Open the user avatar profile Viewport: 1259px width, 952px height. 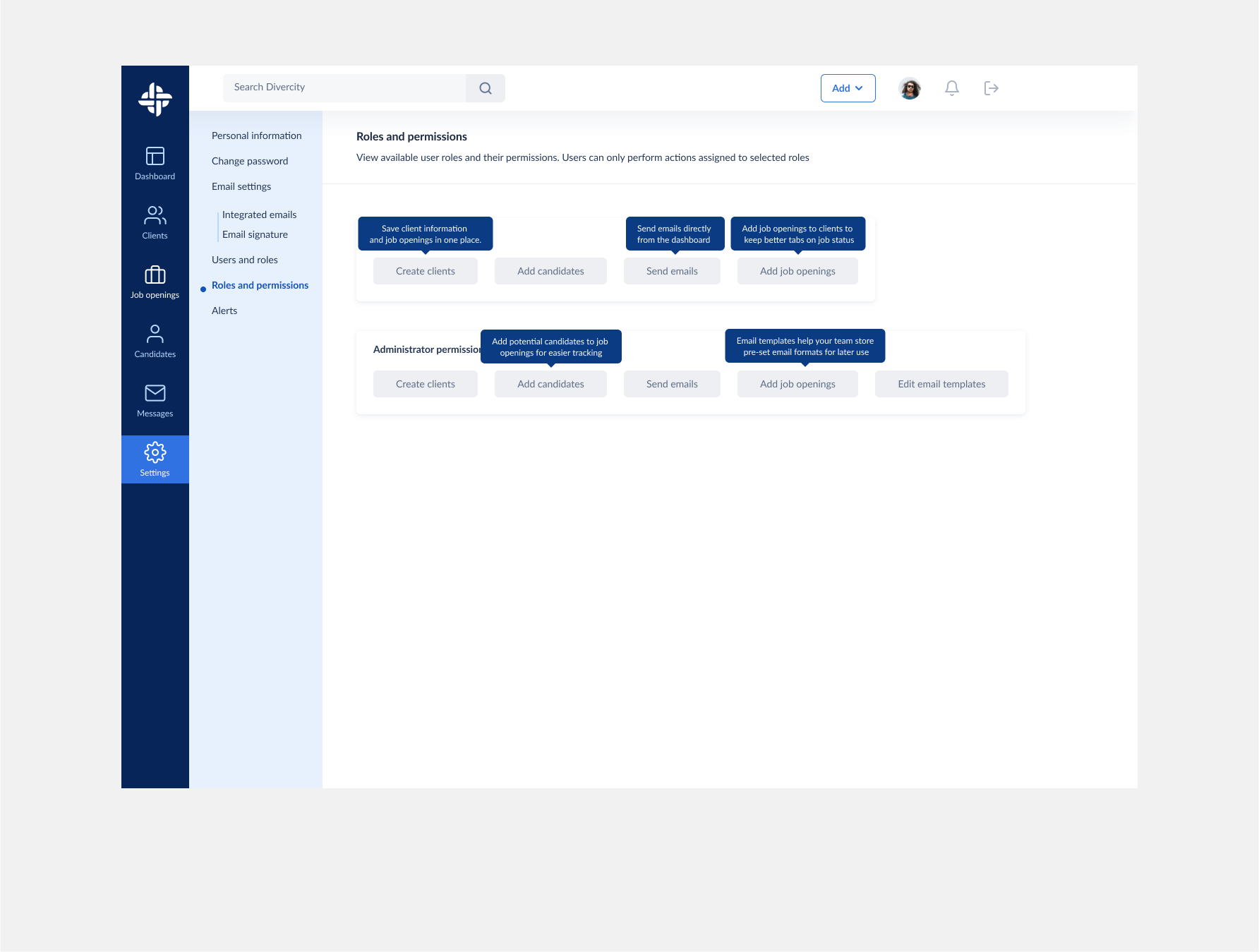[x=910, y=88]
